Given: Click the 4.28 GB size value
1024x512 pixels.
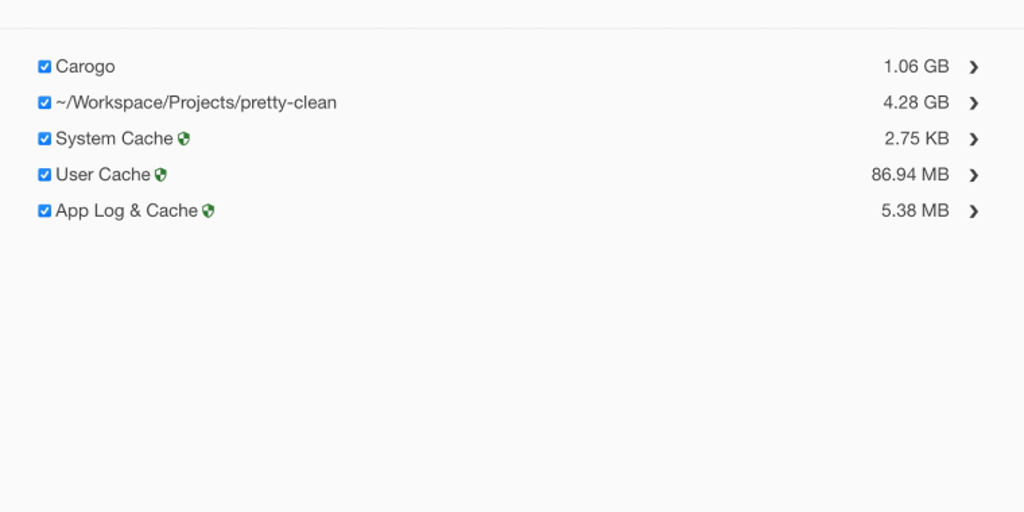Looking at the screenshot, I should [916, 103].
